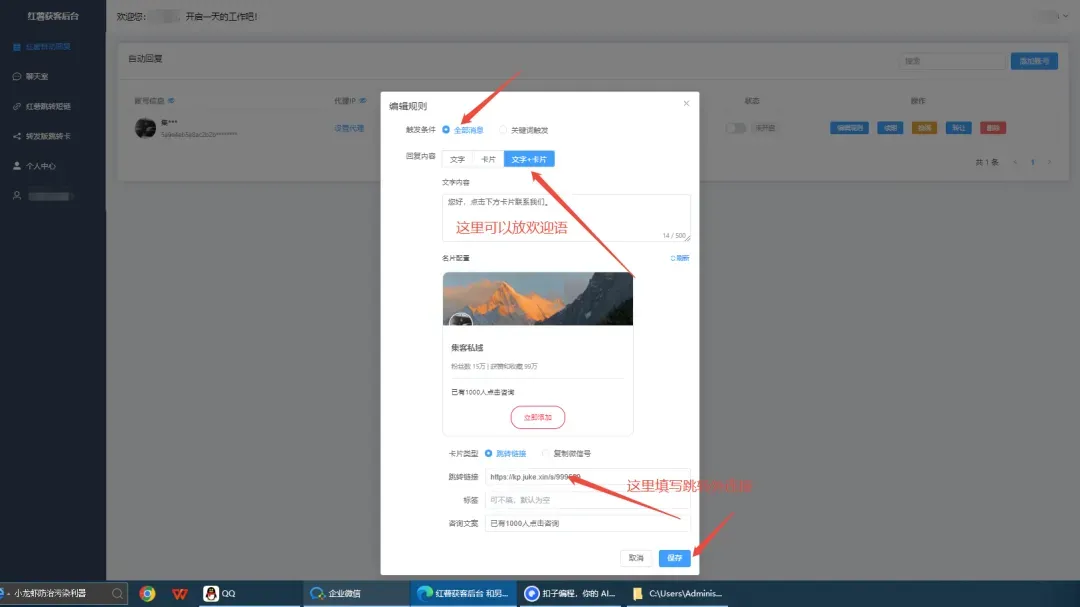Click the 立即添加 button on the card
The height and width of the screenshot is (607, 1080).
coord(537,418)
